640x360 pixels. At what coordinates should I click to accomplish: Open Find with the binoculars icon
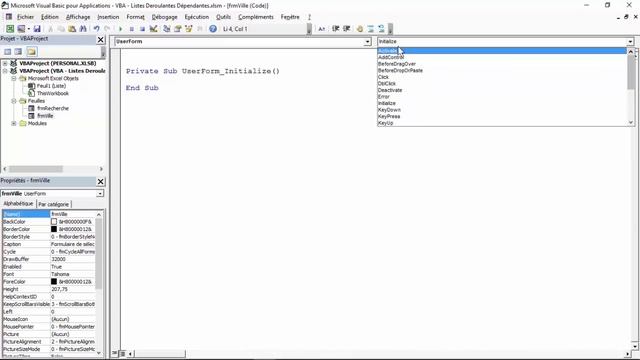click(x=83, y=29)
